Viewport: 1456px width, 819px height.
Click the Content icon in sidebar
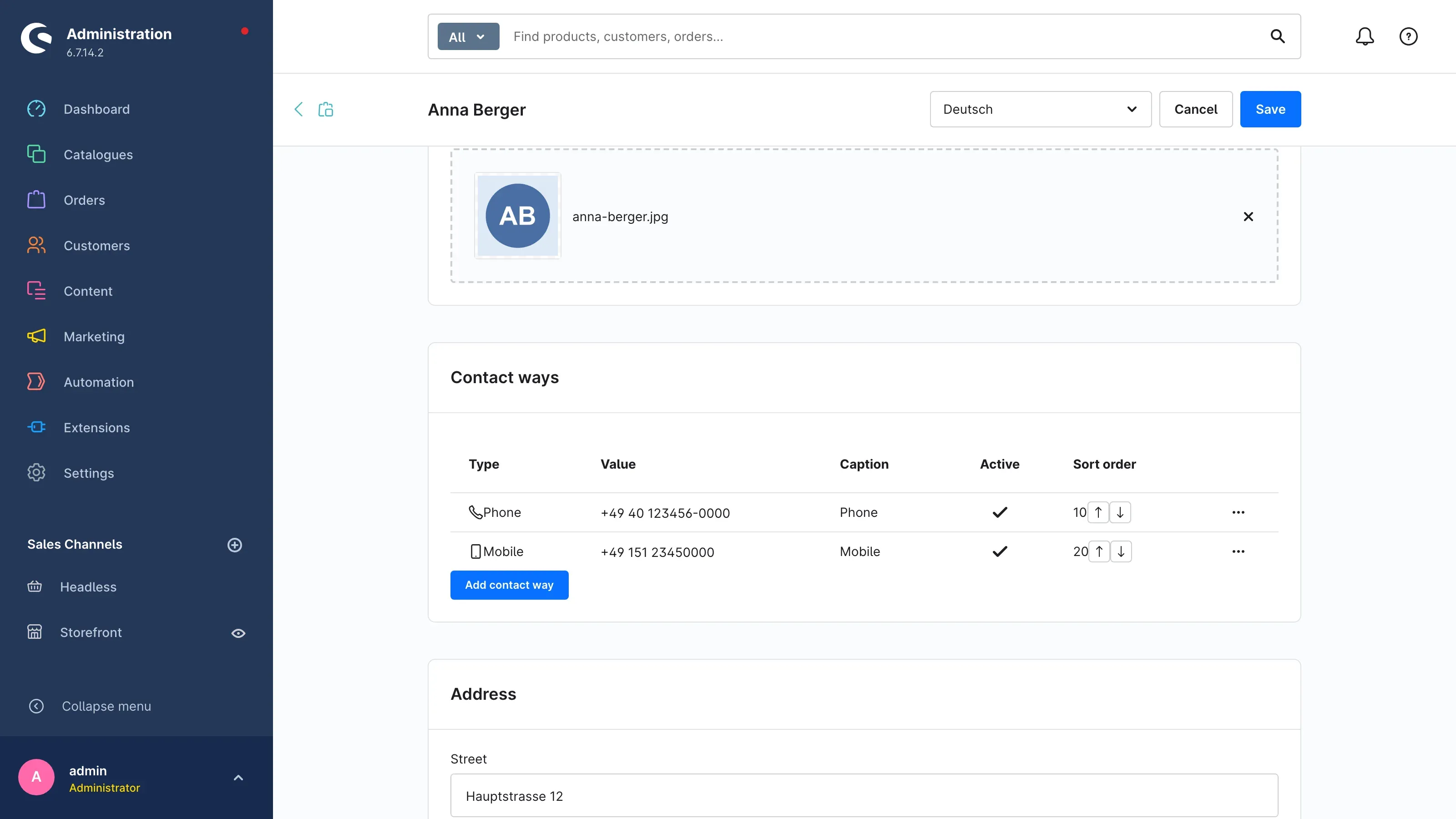(x=36, y=291)
